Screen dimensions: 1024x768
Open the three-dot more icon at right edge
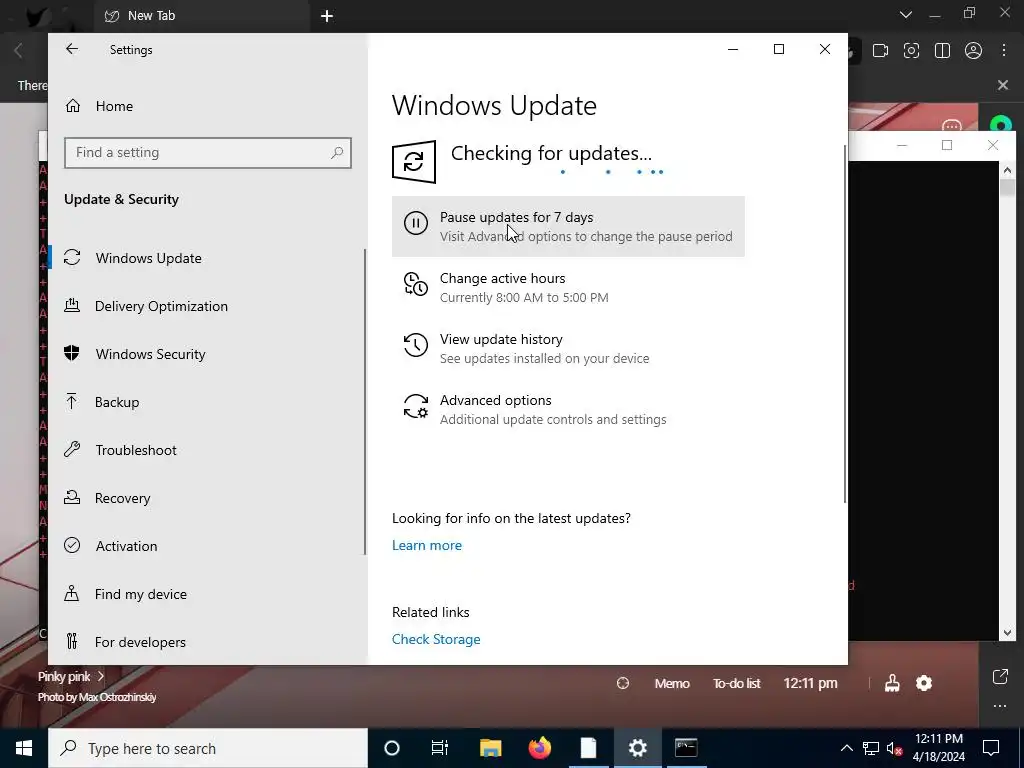[x=1000, y=706]
